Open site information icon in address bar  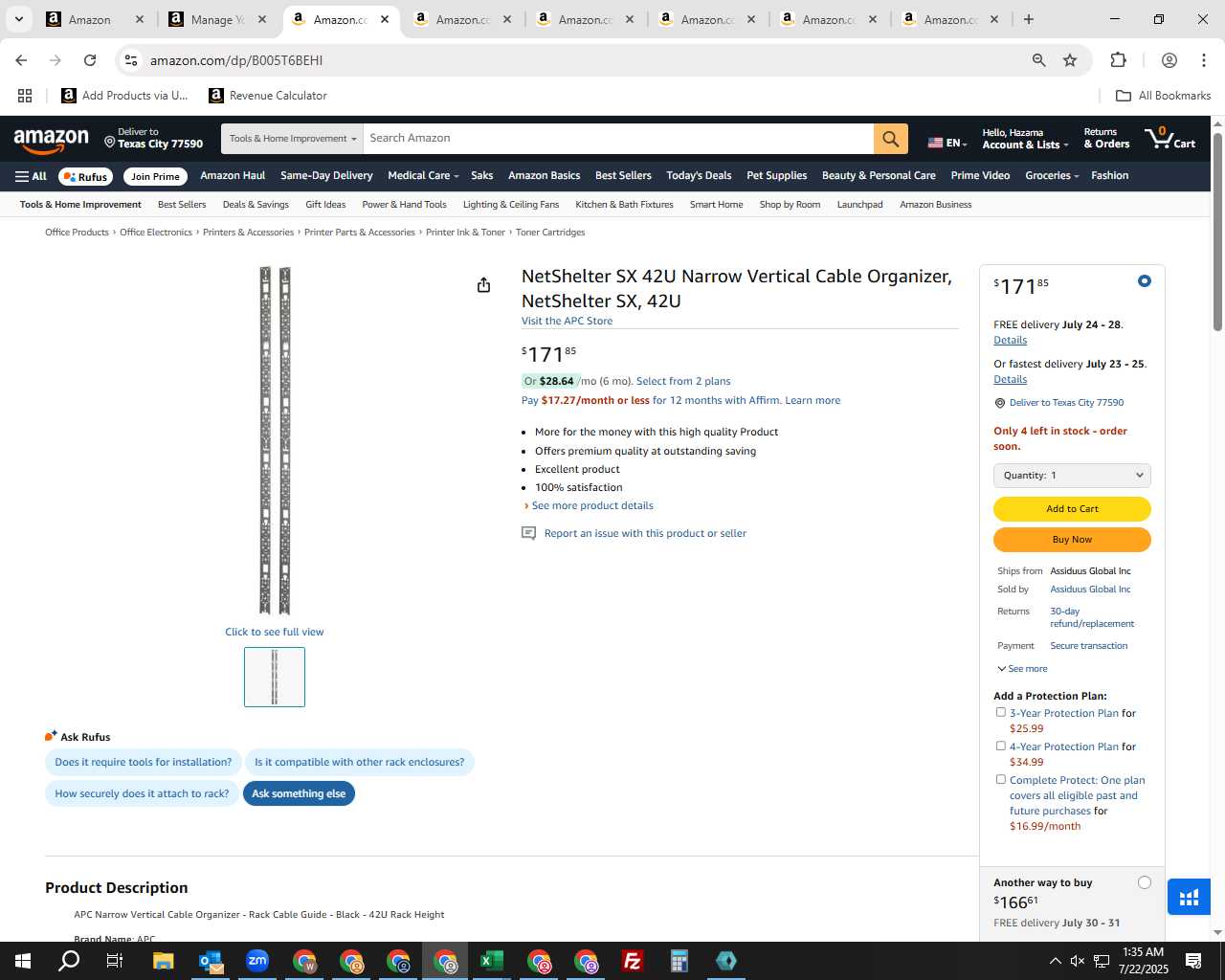(x=131, y=60)
